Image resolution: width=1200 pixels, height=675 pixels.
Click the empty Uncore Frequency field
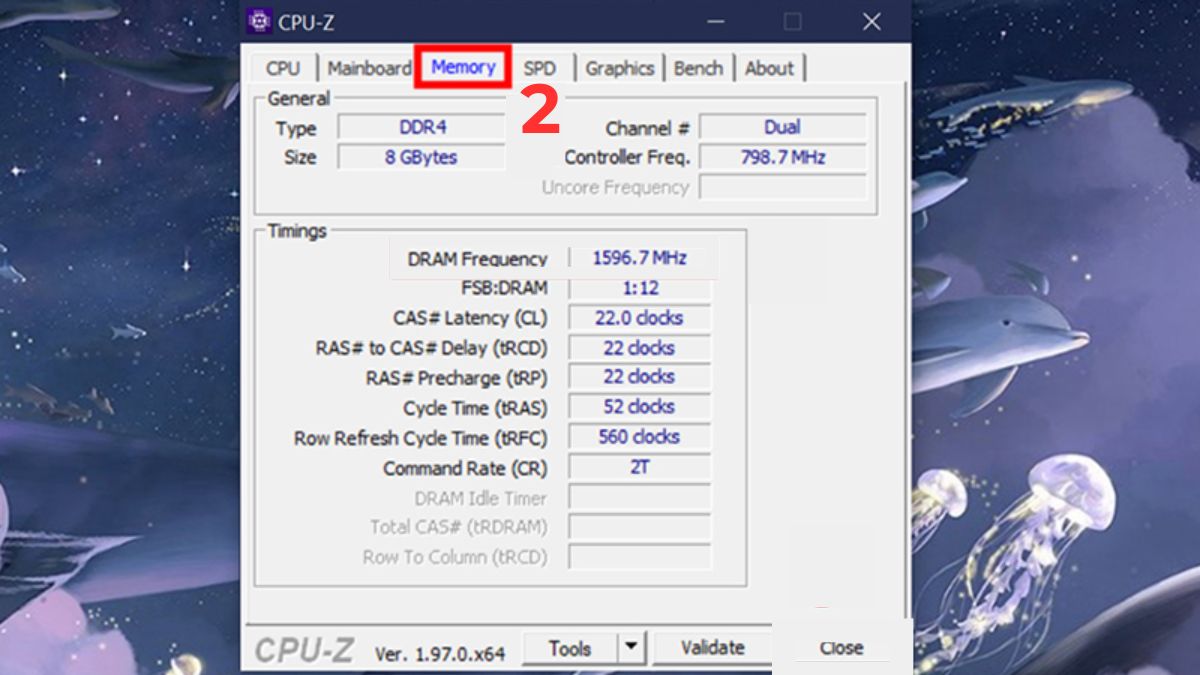point(782,187)
